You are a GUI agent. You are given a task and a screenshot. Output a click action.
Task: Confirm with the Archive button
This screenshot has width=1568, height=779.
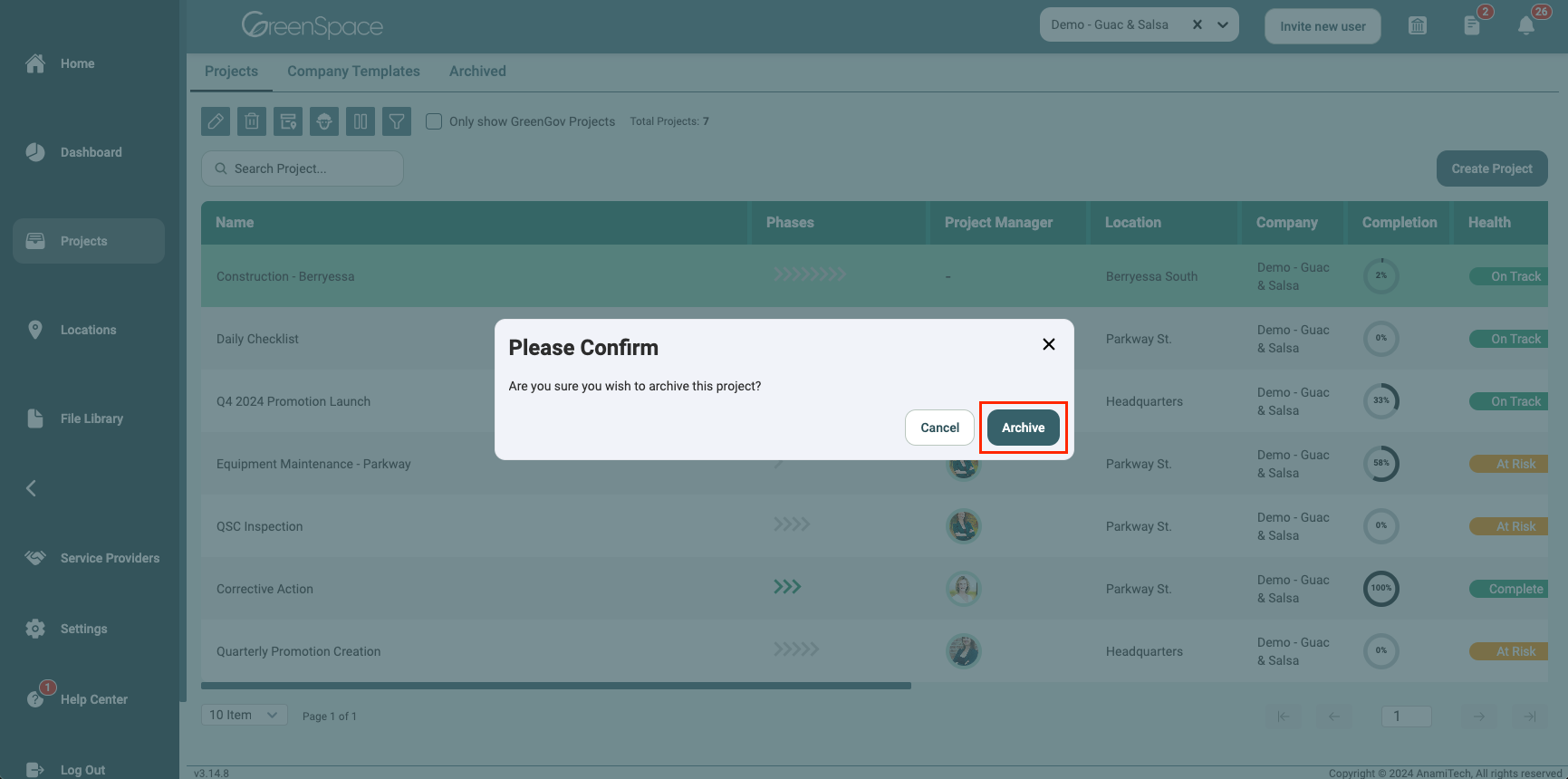(x=1023, y=428)
